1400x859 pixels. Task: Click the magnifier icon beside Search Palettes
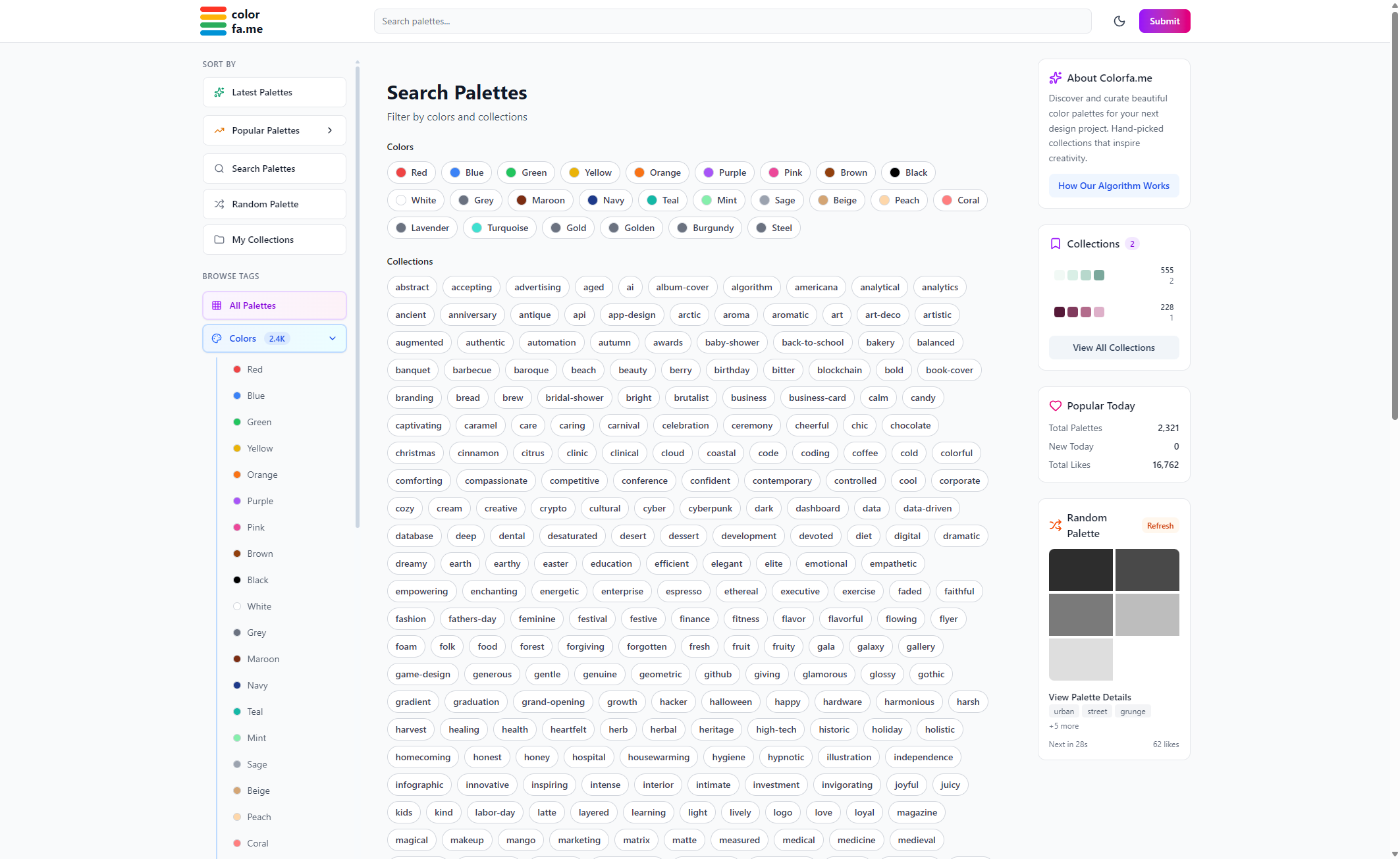point(219,169)
